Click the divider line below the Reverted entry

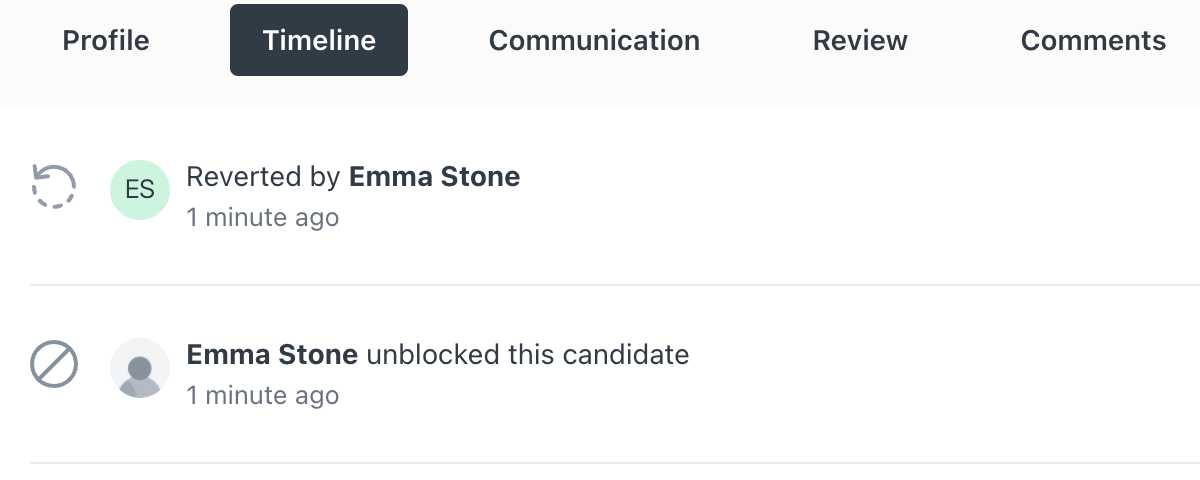click(600, 285)
